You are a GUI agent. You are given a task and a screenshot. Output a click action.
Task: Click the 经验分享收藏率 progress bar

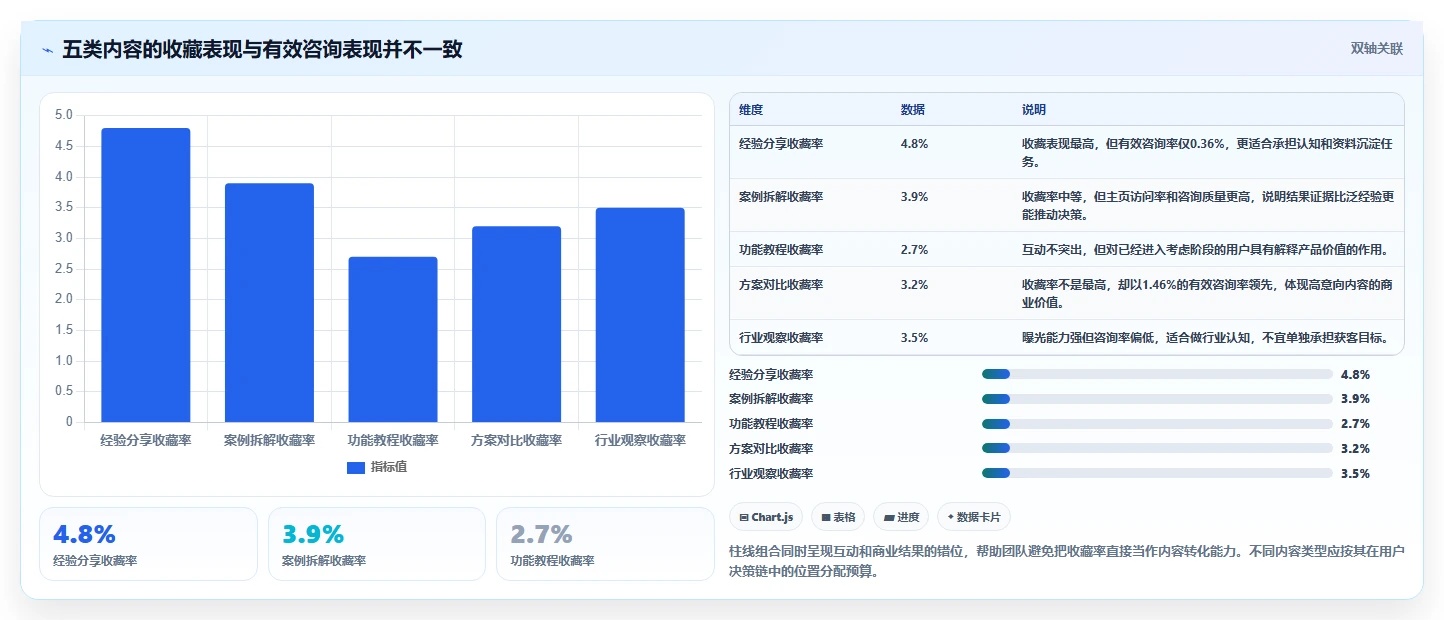coord(1157,374)
